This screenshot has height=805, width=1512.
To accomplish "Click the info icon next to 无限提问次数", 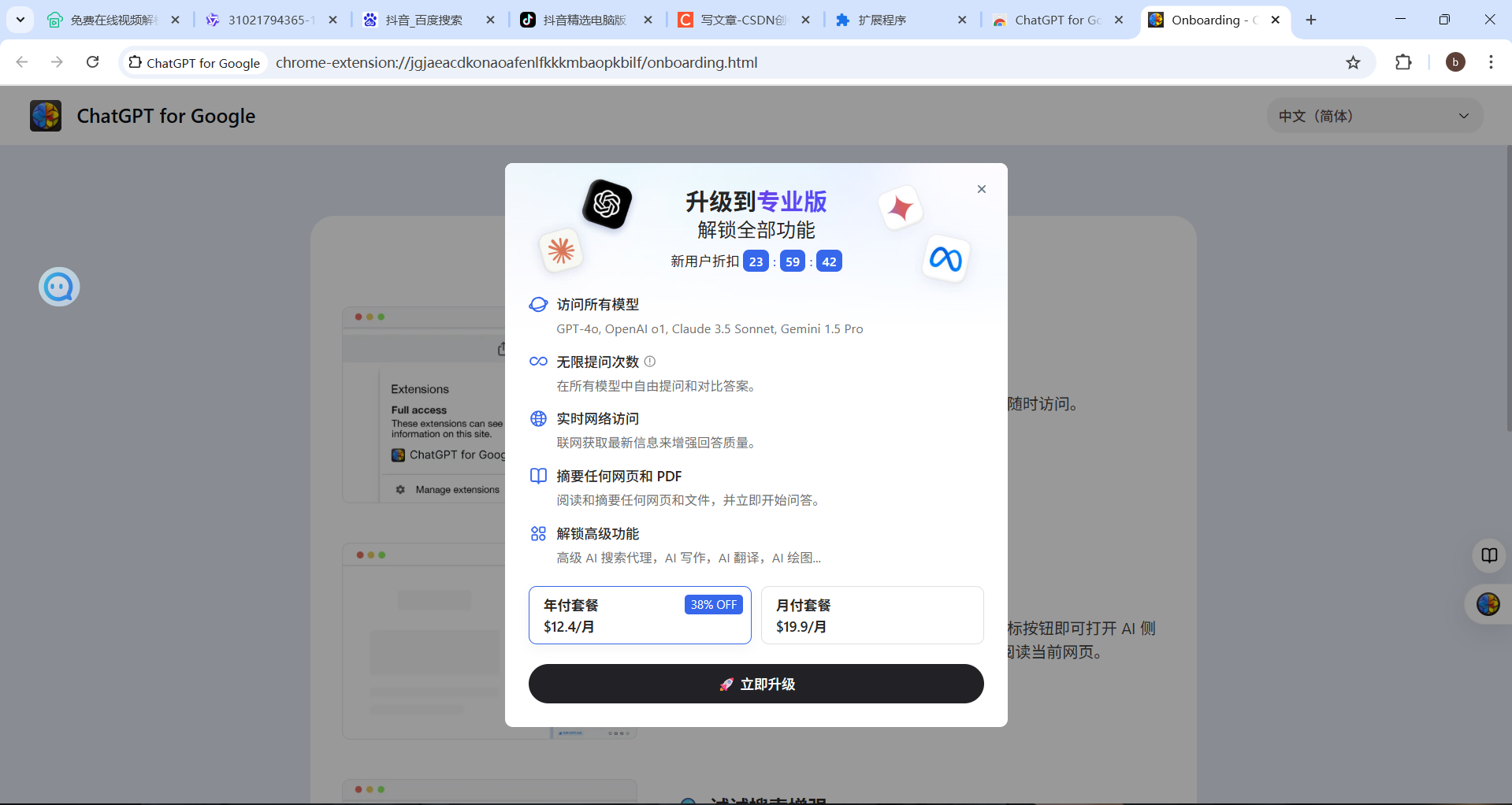I will (x=650, y=362).
